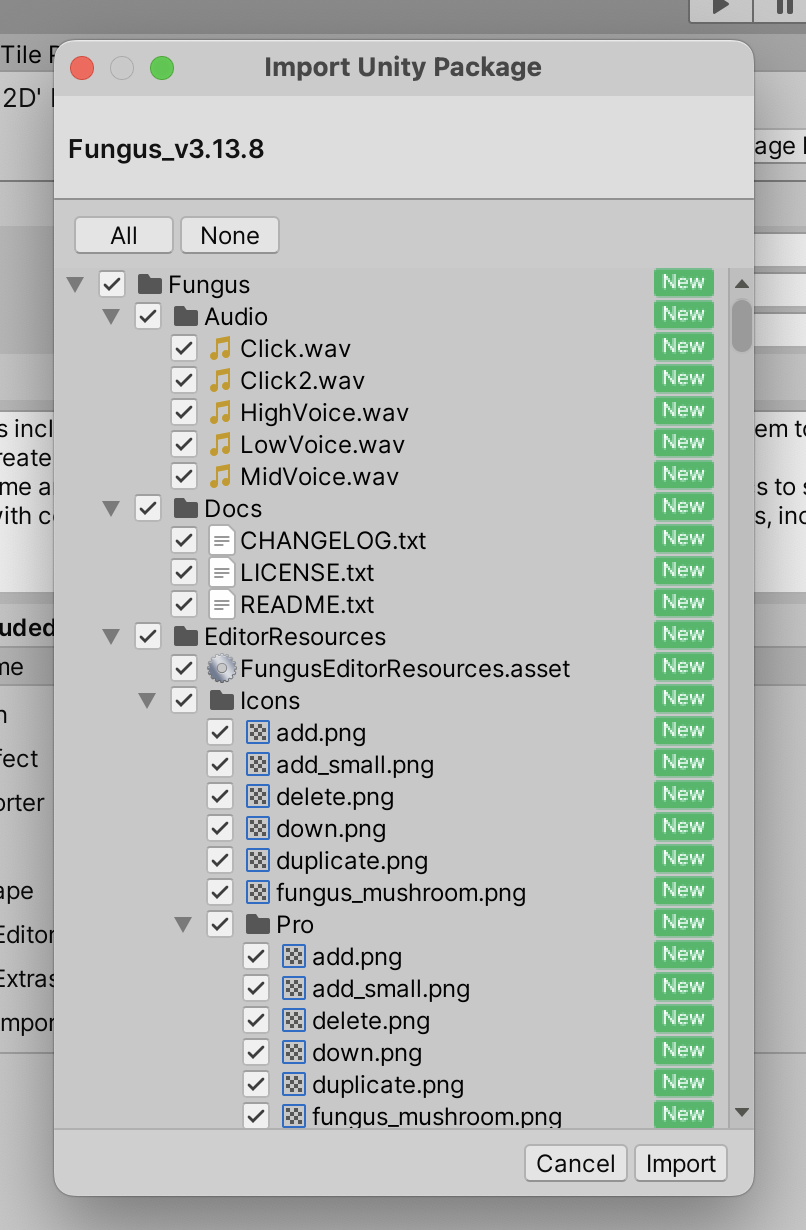The image size is (806, 1230).
Task: Click the Click2.wav music note icon
Action: pos(220,381)
